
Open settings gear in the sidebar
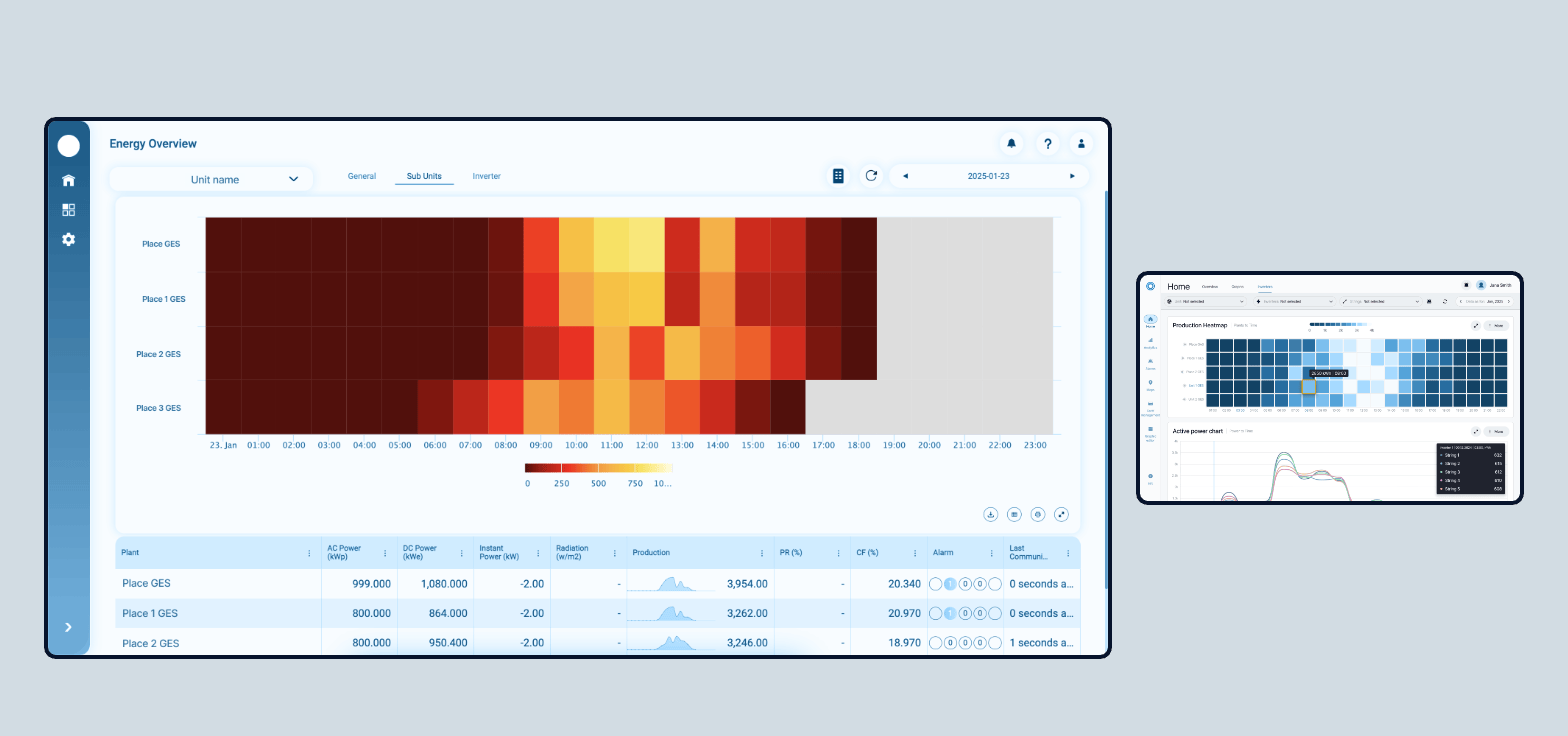[68, 240]
